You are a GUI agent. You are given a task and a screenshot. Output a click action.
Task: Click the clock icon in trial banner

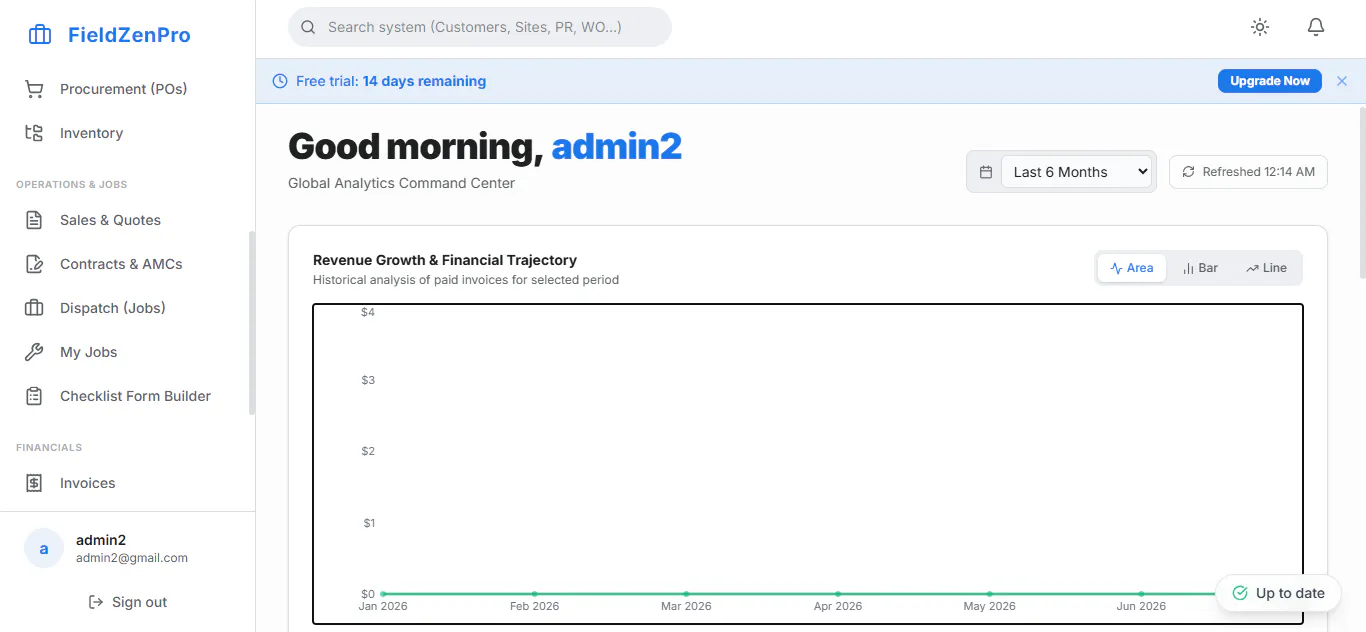(280, 81)
